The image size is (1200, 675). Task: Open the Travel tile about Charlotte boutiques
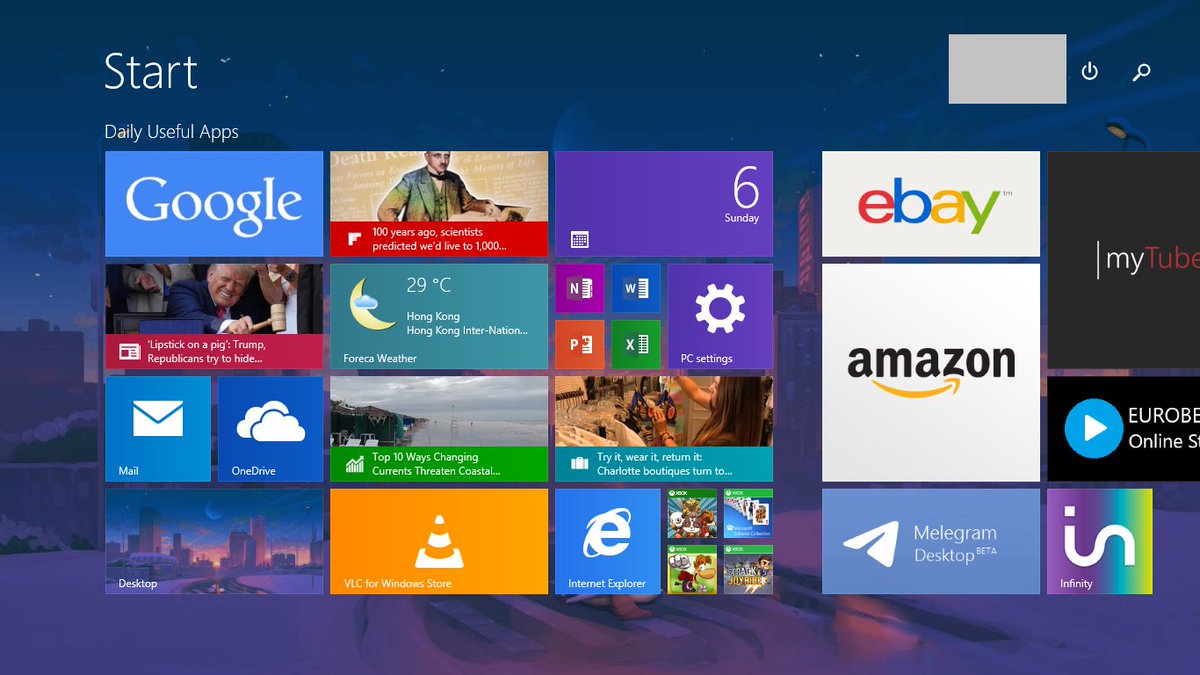point(664,429)
